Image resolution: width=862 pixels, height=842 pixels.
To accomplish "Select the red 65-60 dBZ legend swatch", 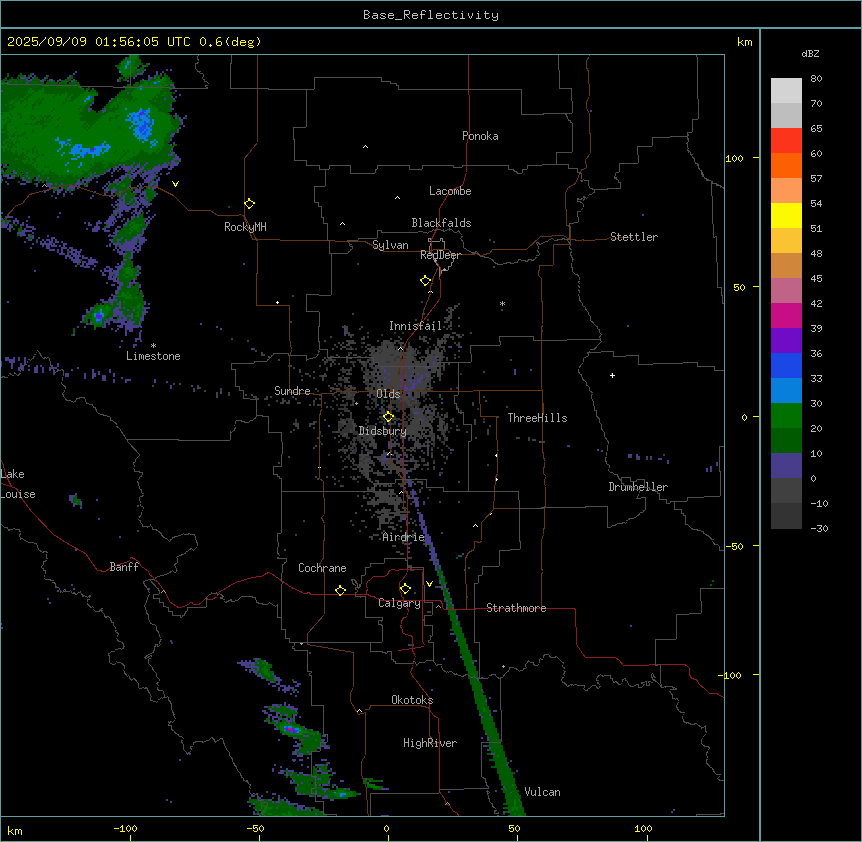I will (x=786, y=141).
